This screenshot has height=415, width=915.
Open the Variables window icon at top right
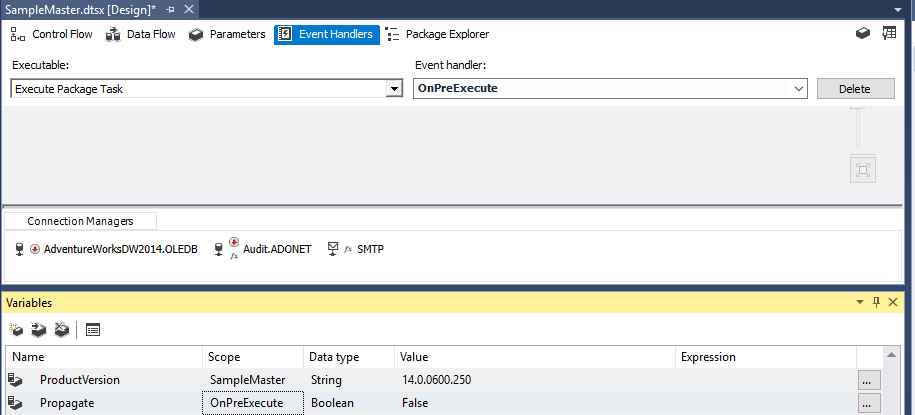coord(889,34)
